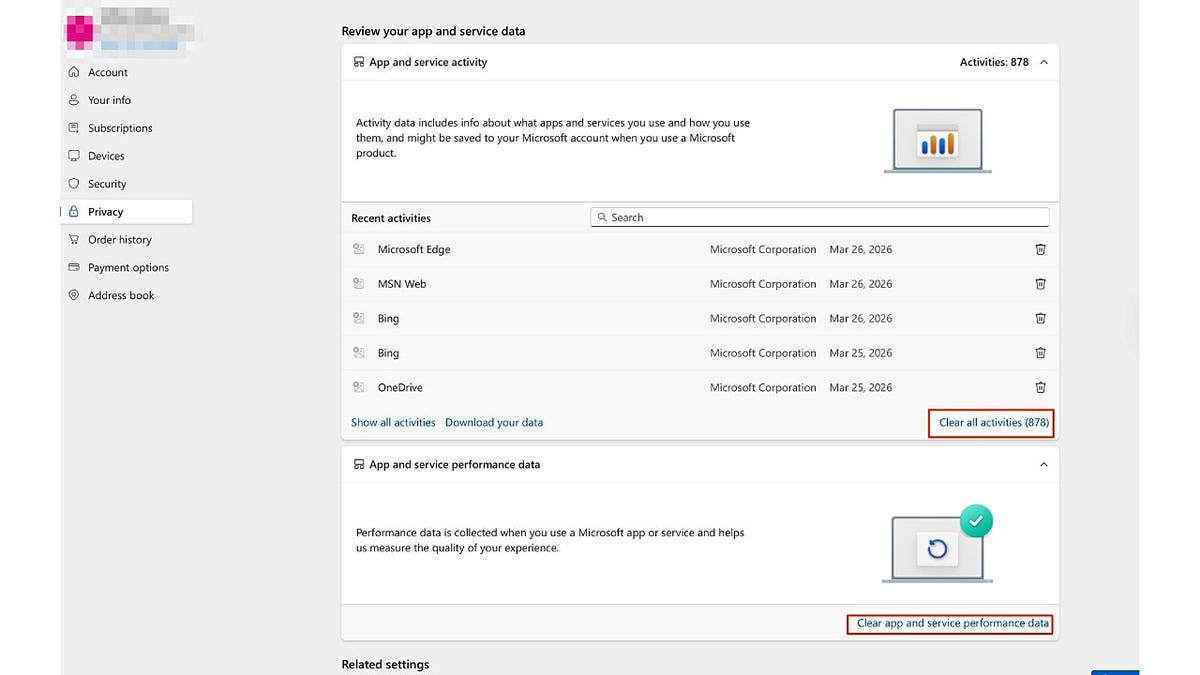Click the Address book pin icon

(x=73, y=295)
